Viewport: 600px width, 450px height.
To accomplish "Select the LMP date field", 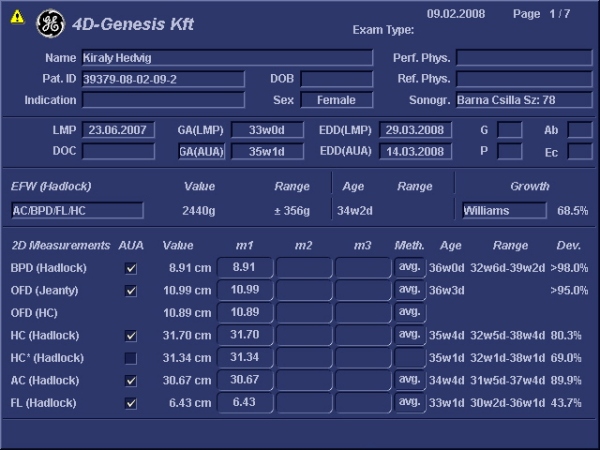I will point(119,130).
